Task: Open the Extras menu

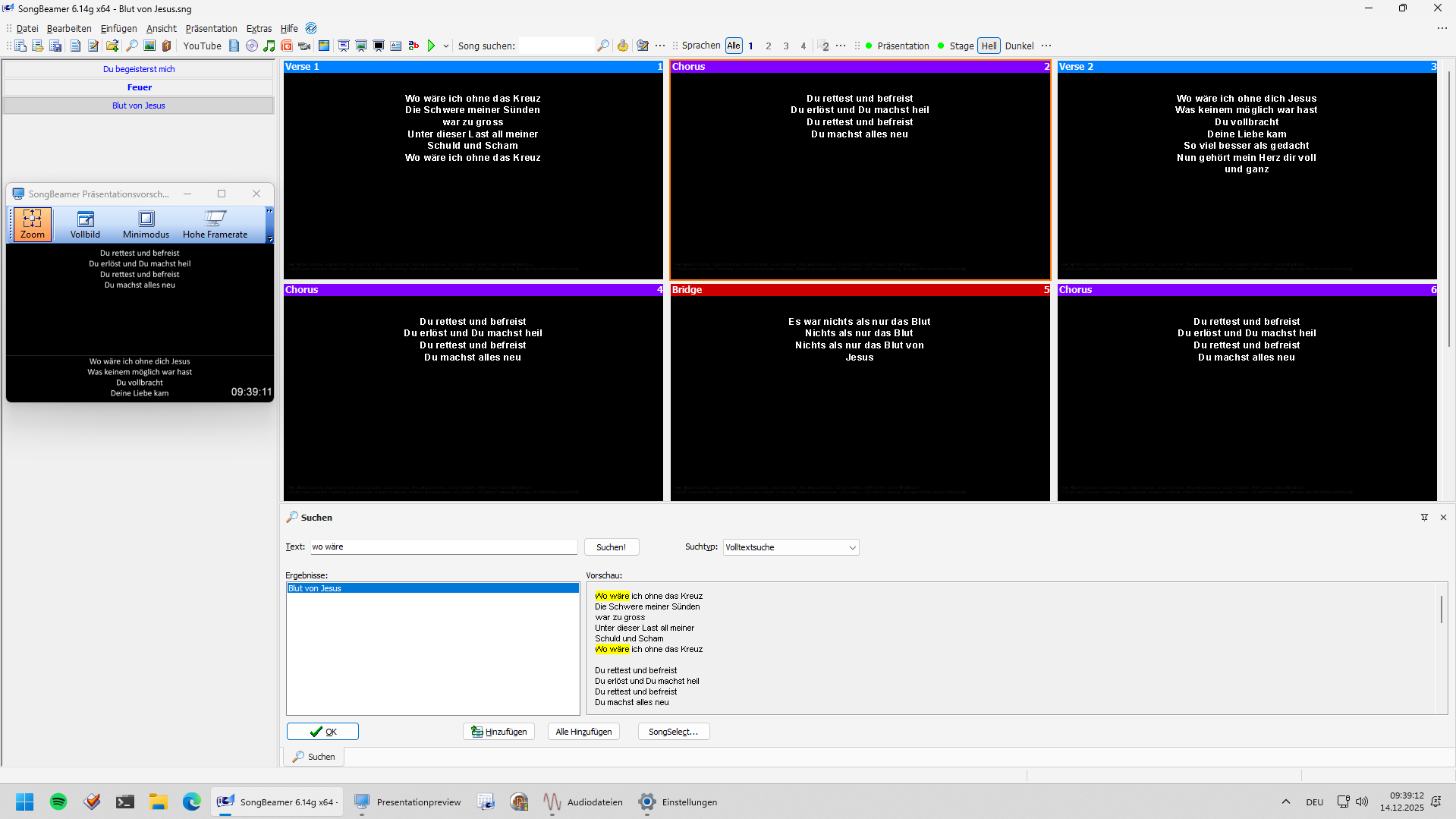Action: pos(259,29)
